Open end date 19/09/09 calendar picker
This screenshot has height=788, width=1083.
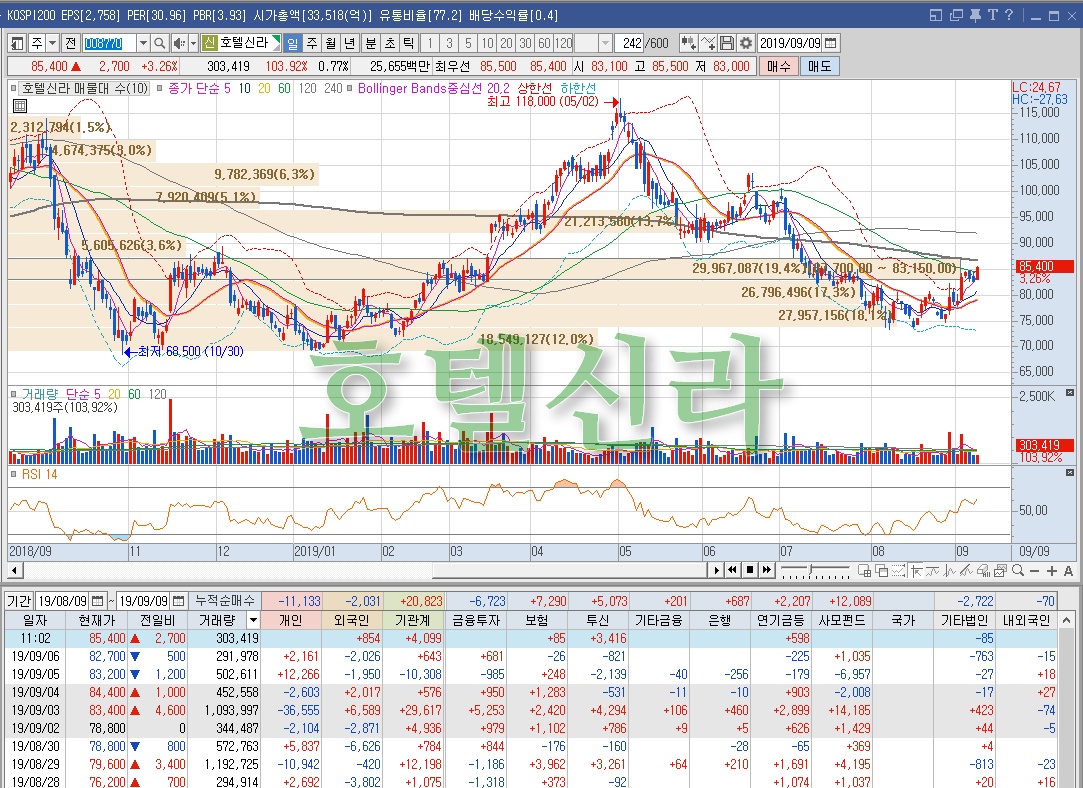pos(178,601)
